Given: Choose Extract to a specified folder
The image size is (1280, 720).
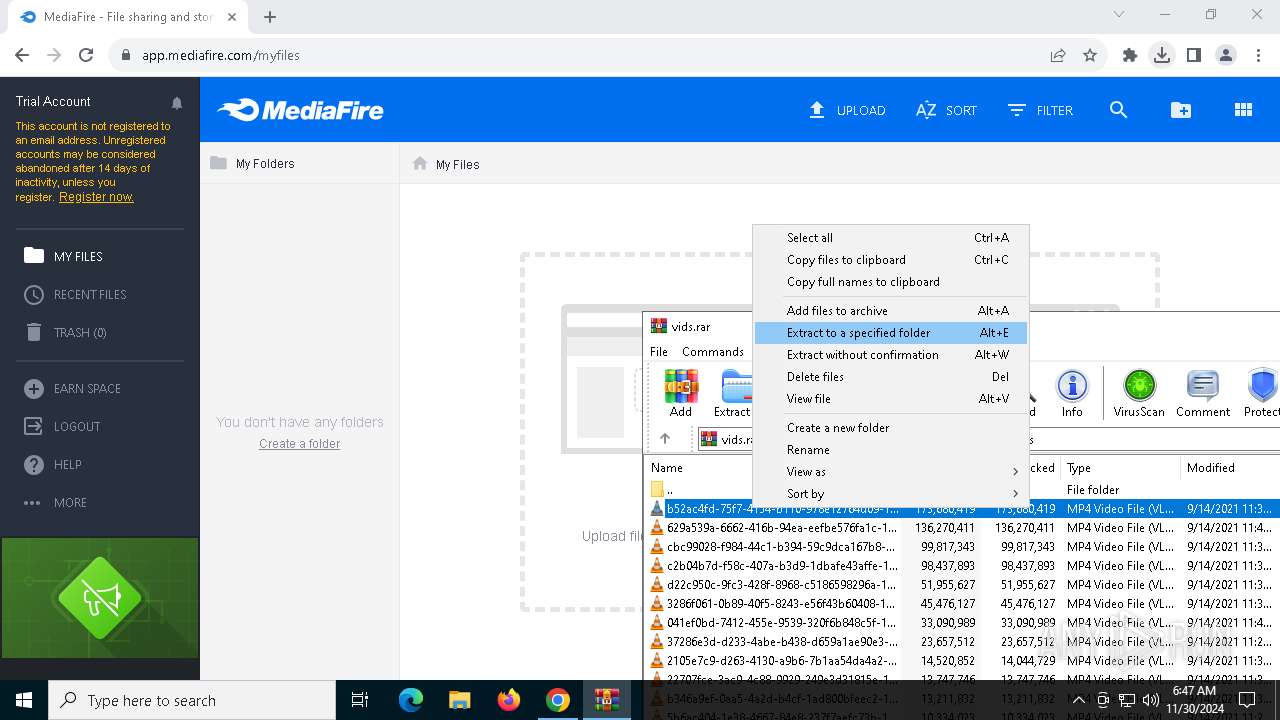Looking at the screenshot, I should pos(890,333).
